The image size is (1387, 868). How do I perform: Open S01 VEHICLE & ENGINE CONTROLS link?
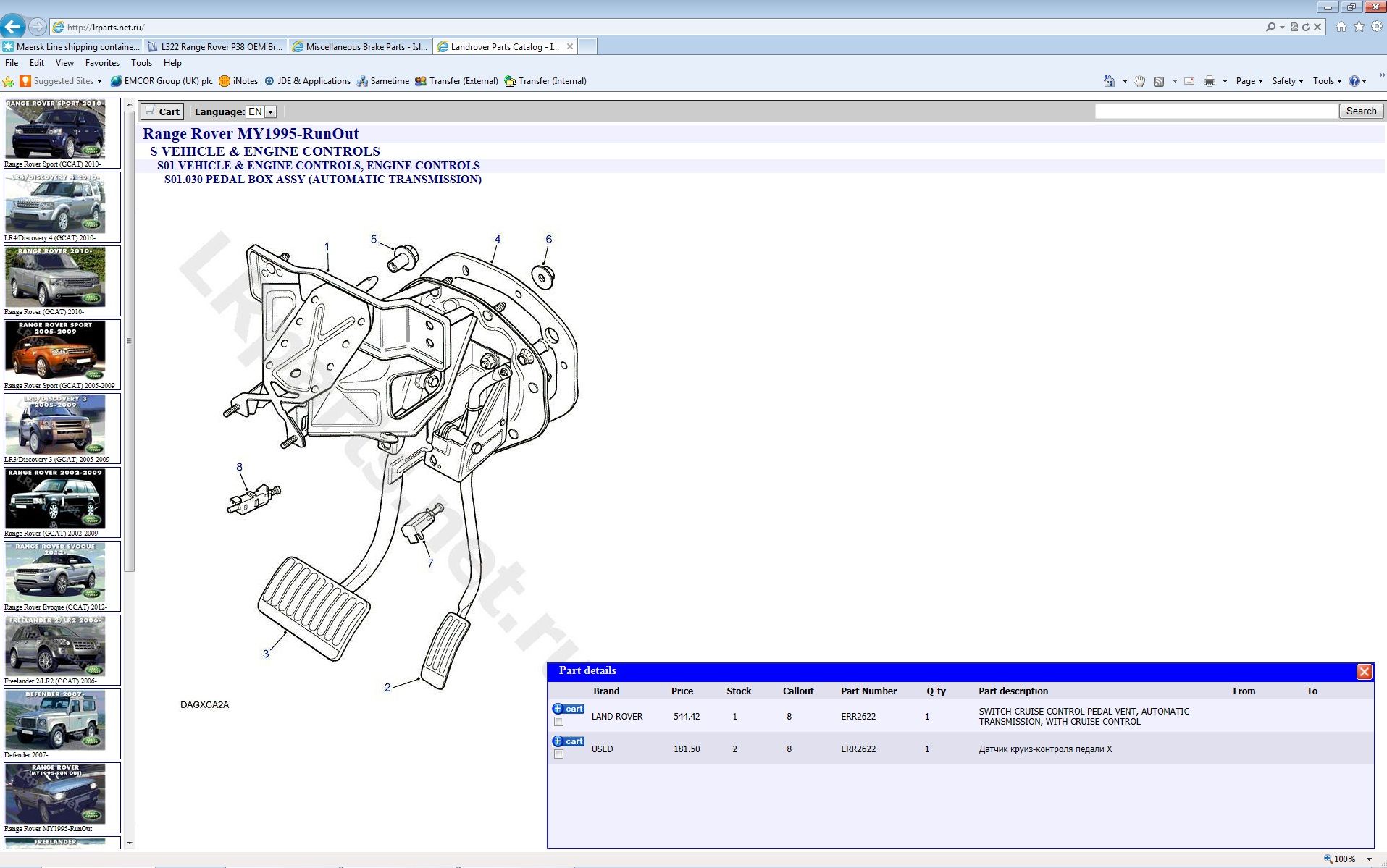319,165
